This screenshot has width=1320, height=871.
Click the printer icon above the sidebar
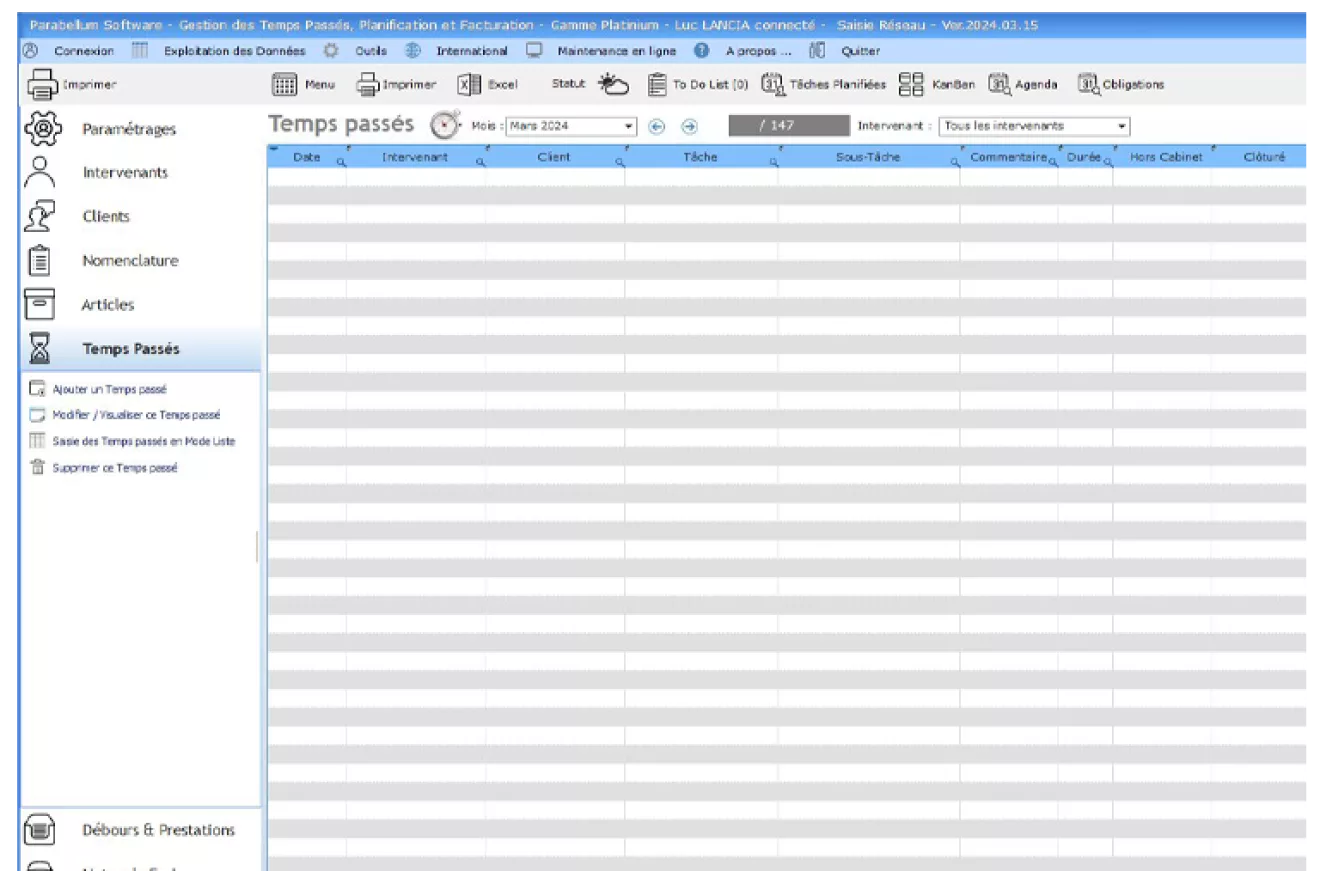(41, 85)
